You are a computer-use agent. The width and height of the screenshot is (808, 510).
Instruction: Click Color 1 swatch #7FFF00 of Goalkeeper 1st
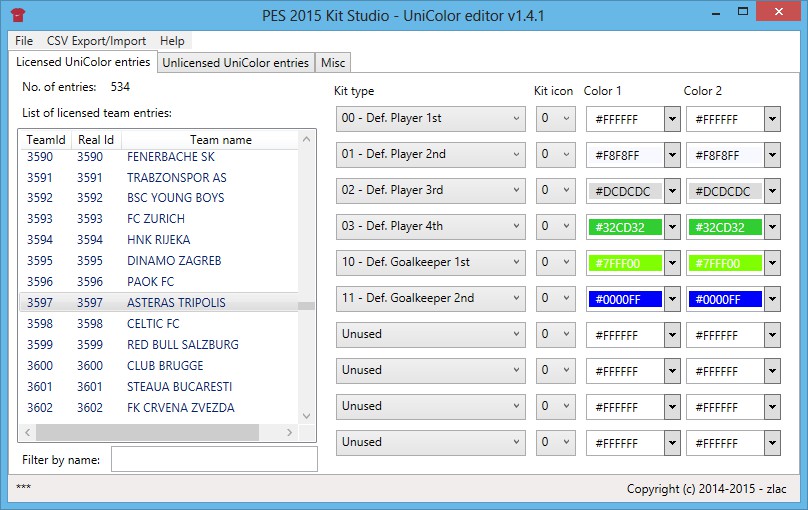coord(625,264)
